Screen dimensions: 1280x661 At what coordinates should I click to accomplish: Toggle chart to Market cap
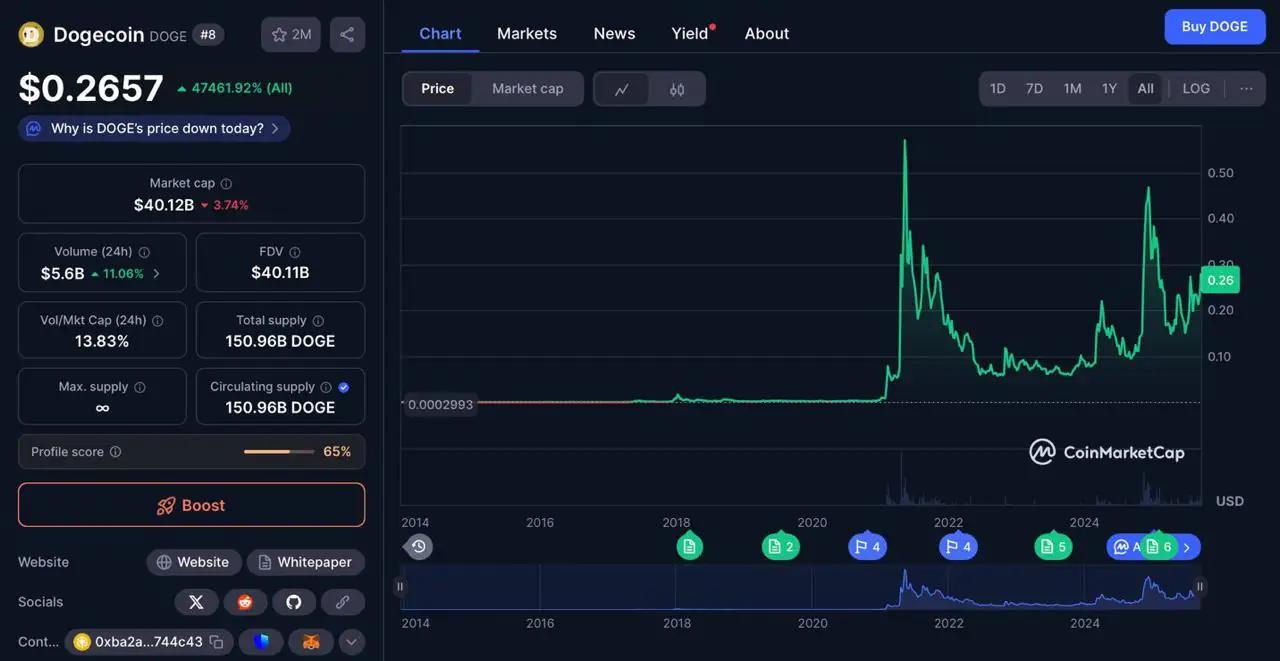527,89
